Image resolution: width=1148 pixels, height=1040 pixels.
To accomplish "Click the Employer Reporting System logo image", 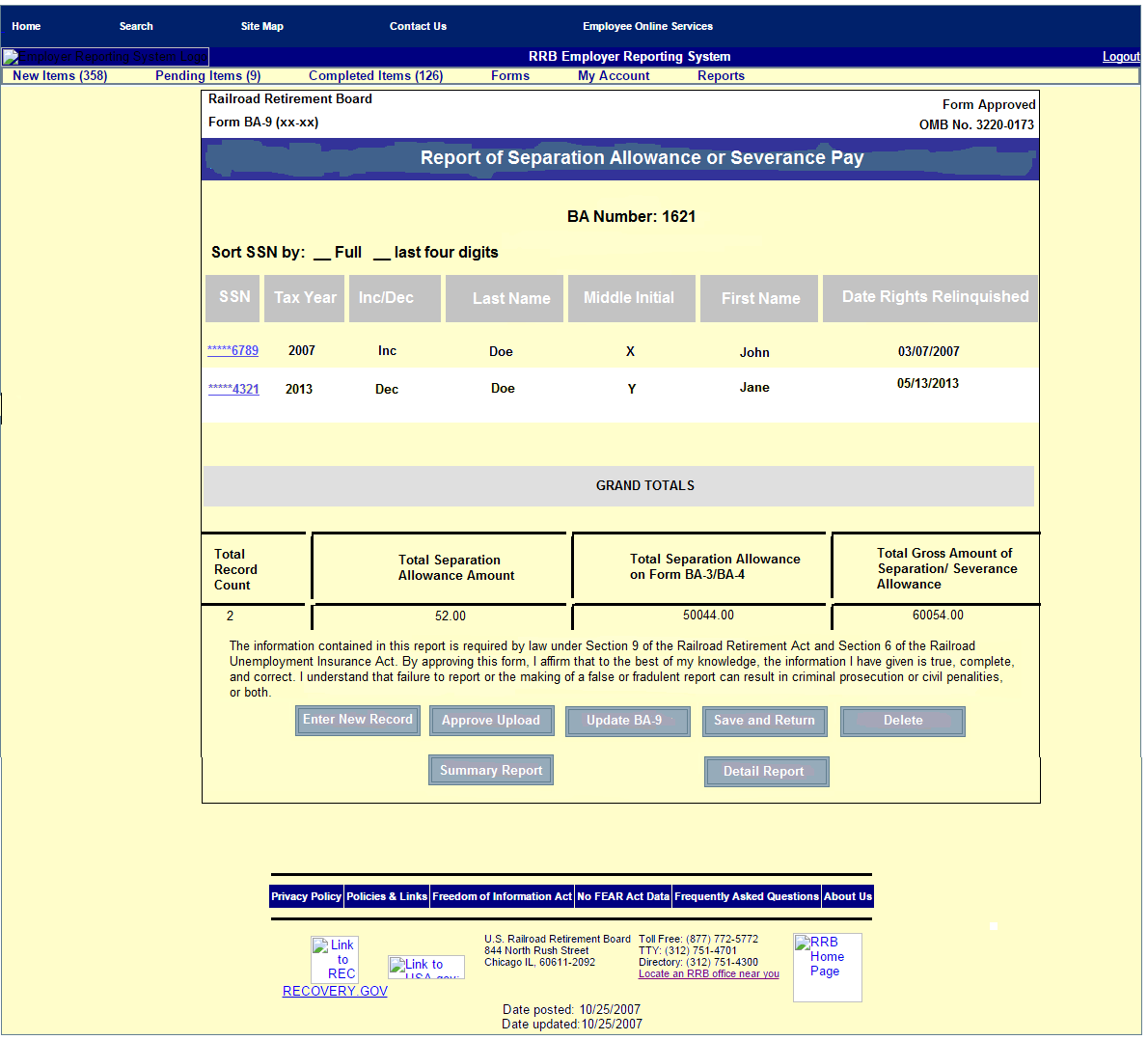I will [x=105, y=57].
